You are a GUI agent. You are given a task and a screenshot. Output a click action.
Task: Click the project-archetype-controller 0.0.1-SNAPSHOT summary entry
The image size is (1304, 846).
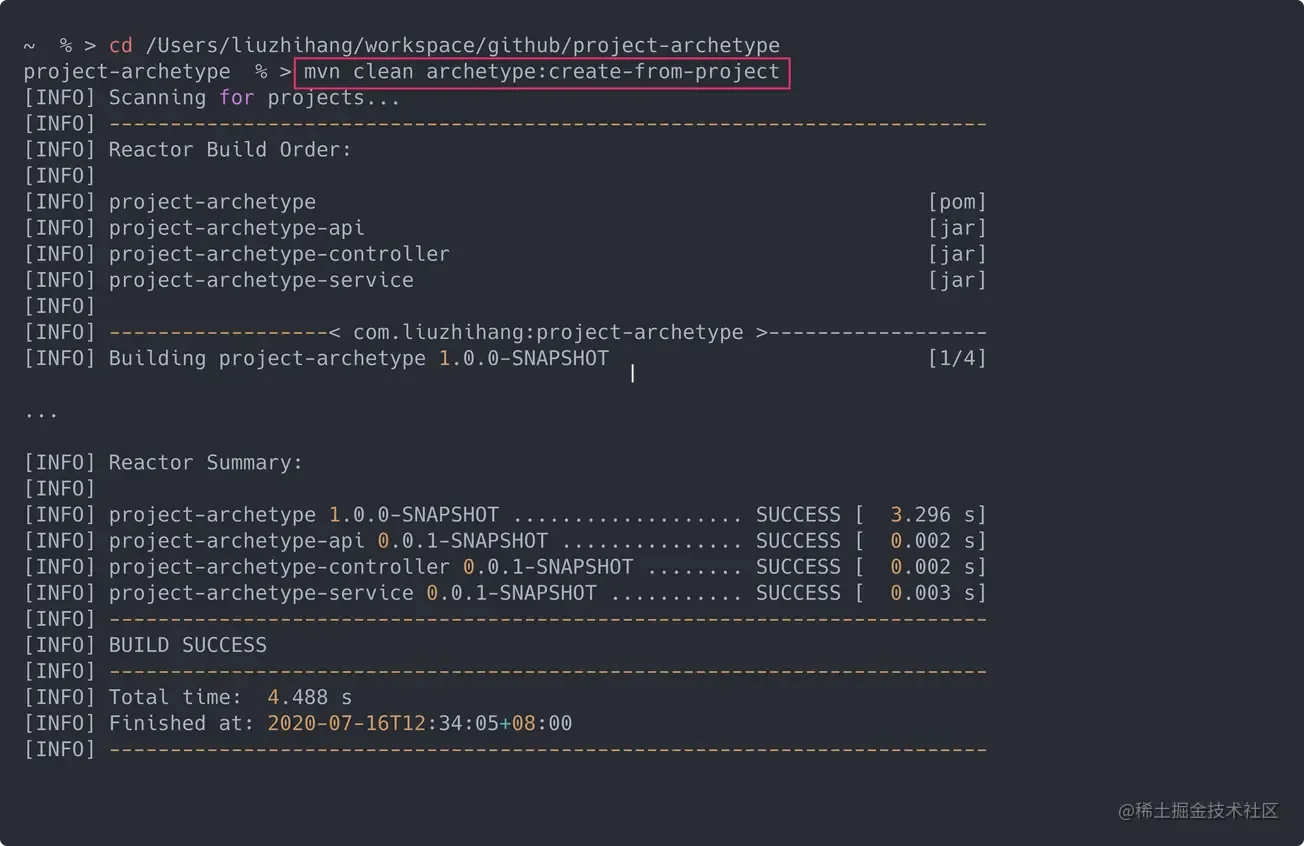point(370,567)
